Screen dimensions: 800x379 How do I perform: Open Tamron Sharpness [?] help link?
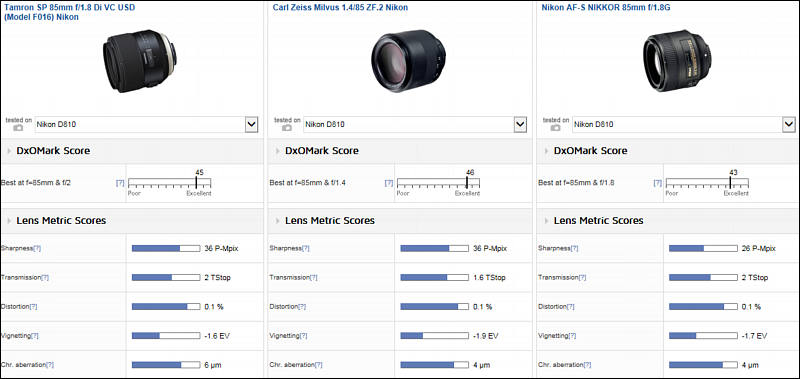37,248
